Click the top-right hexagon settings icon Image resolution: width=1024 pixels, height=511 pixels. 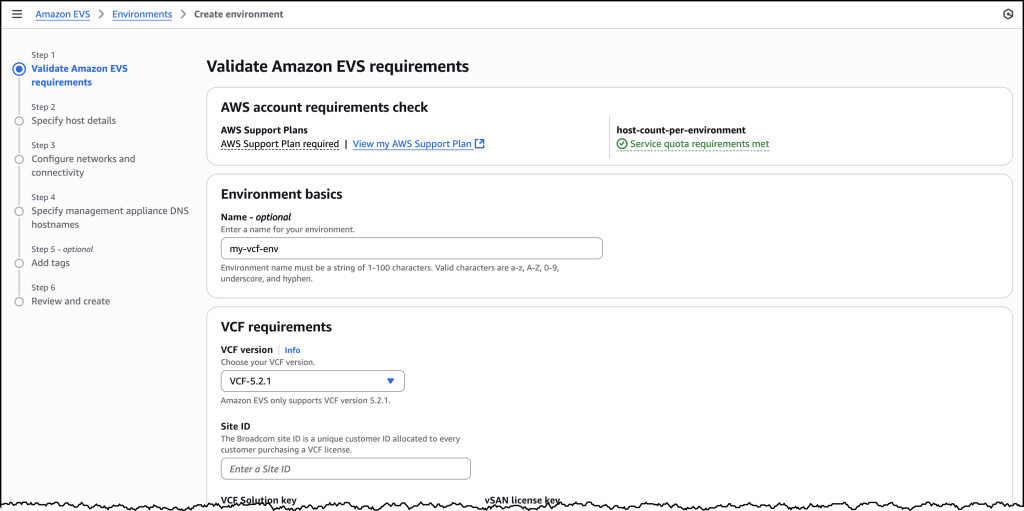[1006, 14]
